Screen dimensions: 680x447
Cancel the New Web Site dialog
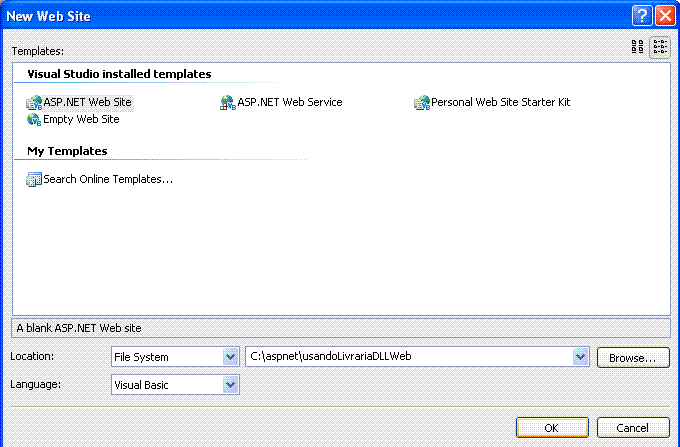point(633,428)
